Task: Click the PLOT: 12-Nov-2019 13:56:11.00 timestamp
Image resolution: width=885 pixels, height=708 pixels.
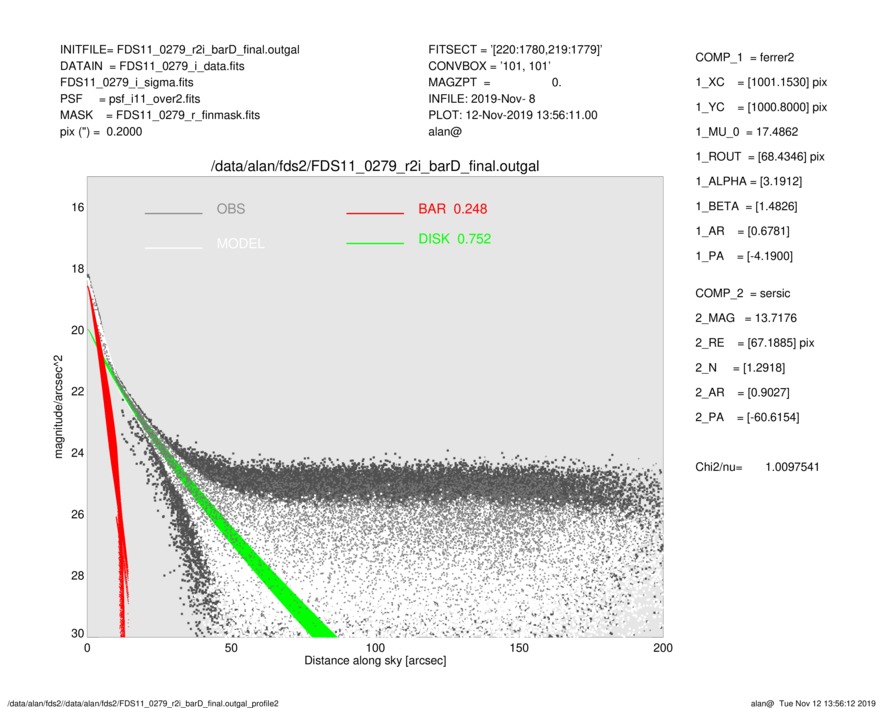Action: (x=512, y=115)
